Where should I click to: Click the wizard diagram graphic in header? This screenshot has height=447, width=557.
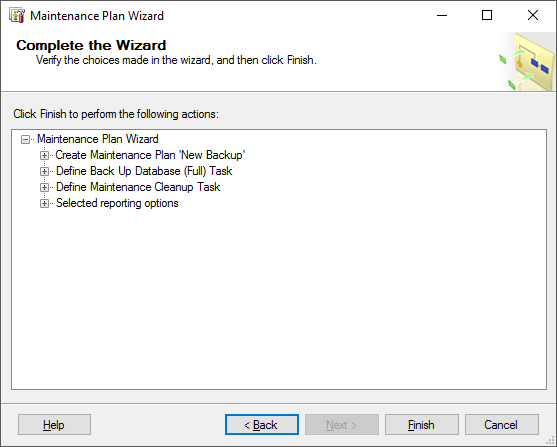coord(526,61)
